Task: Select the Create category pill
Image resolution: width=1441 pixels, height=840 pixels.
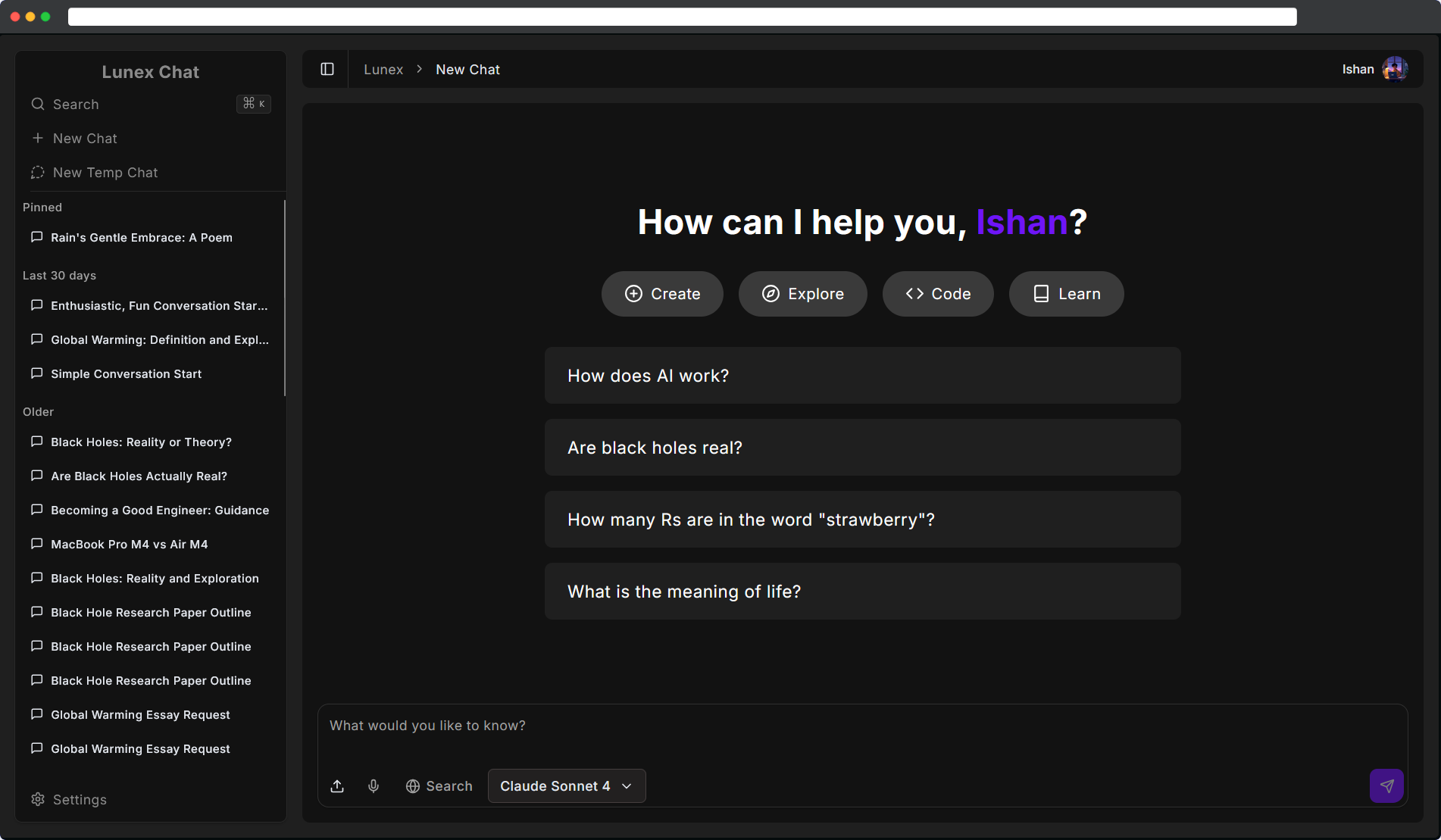Action: (x=662, y=294)
